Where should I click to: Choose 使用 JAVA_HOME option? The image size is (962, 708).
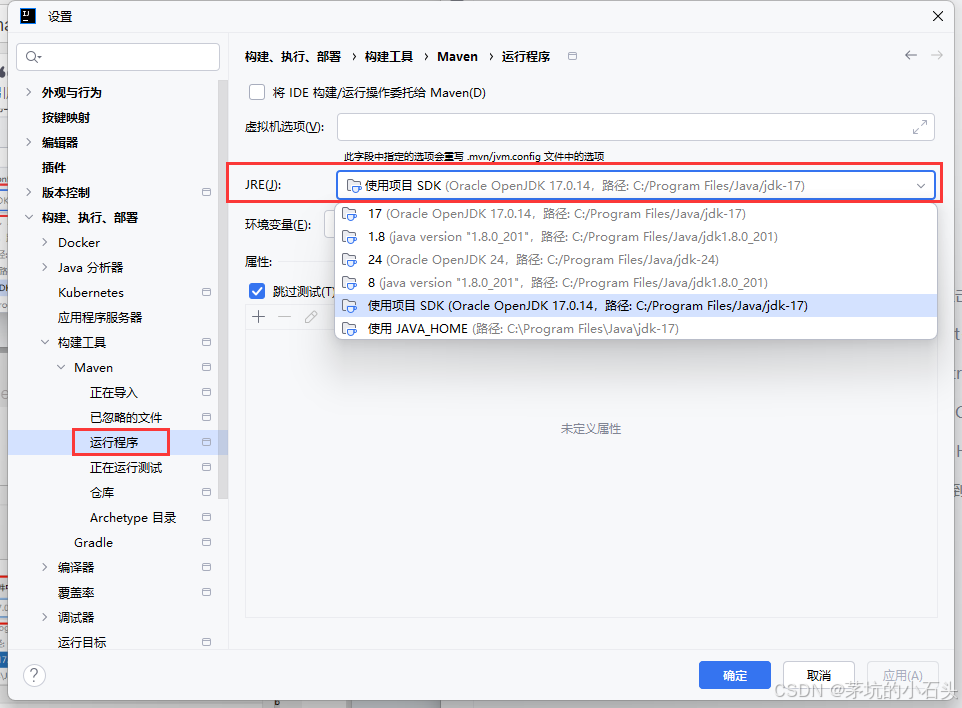point(636,329)
